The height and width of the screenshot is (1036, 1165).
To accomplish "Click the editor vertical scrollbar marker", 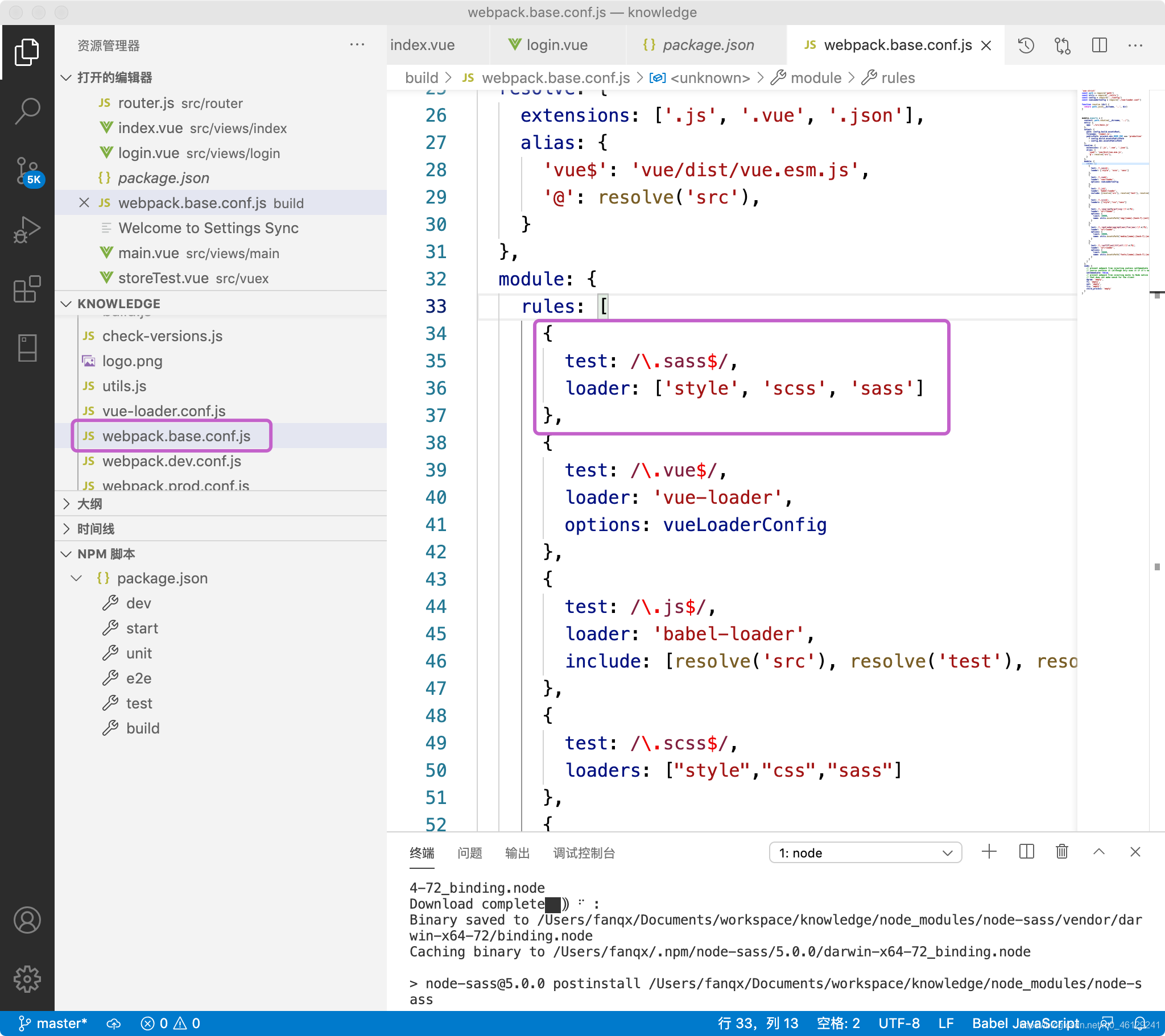I will [x=1157, y=295].
